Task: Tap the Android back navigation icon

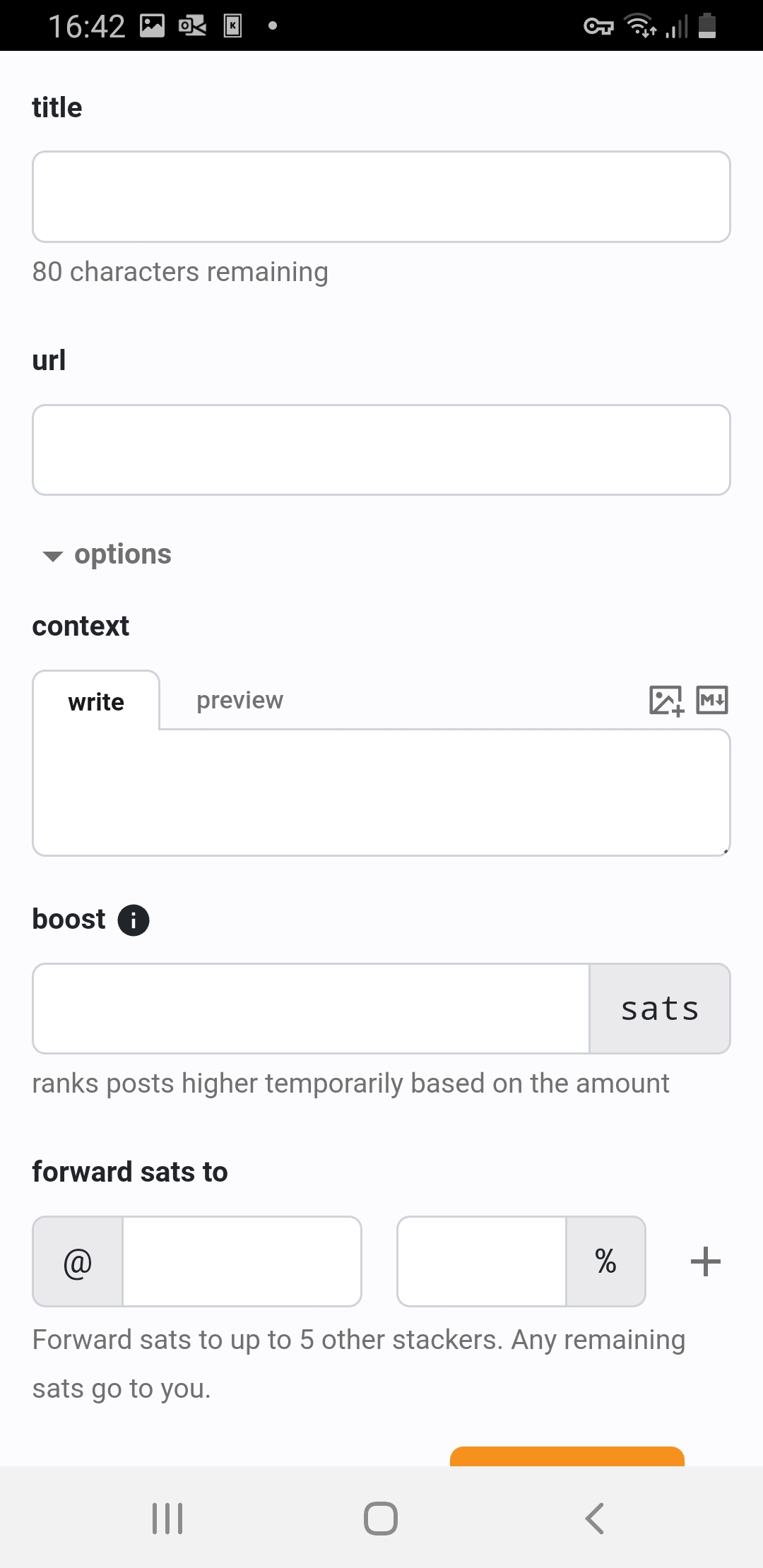Action: [595, 1518]
